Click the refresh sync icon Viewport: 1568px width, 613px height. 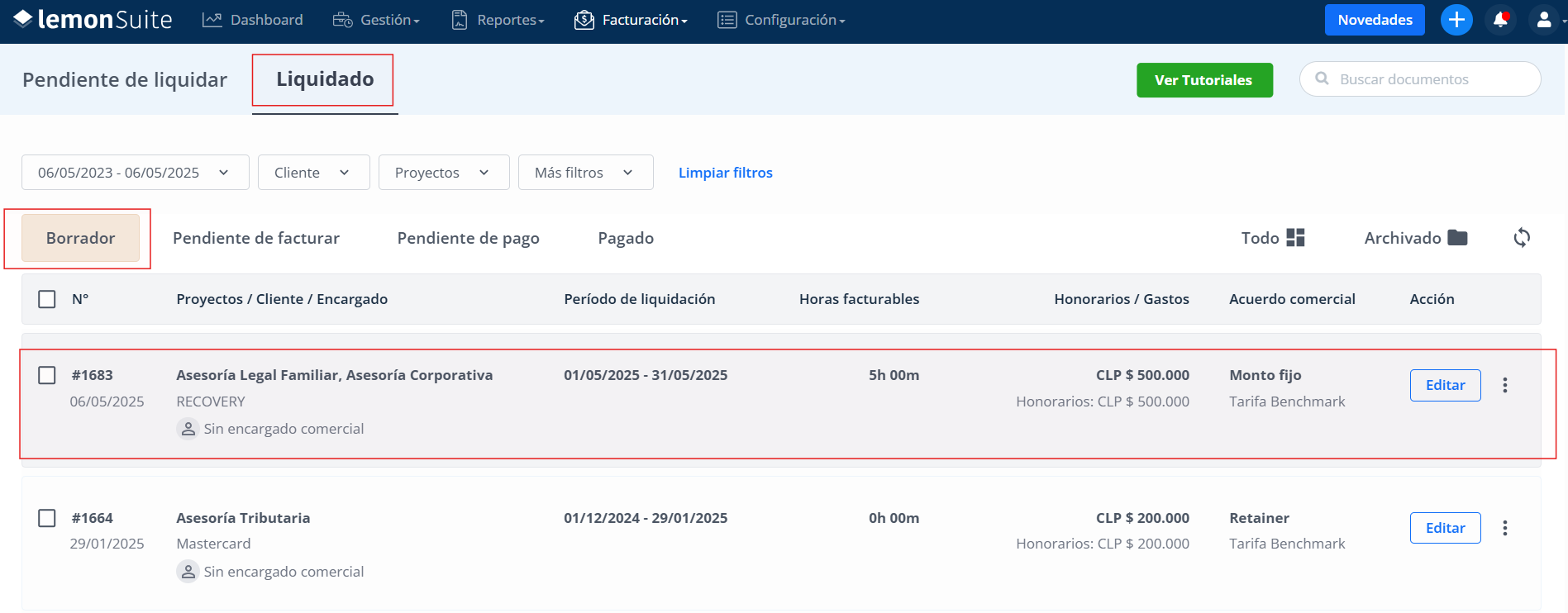click(1522, 238)
